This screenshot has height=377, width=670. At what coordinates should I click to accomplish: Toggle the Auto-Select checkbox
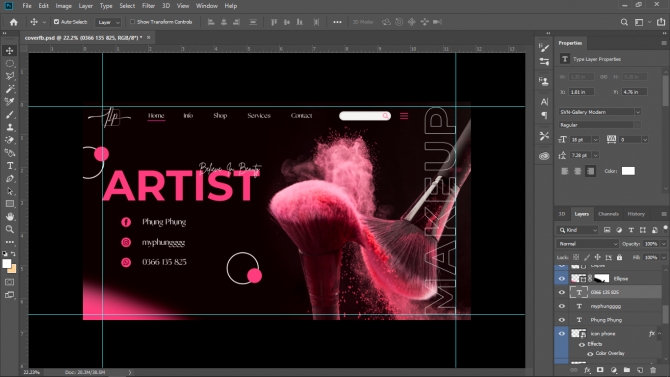tap(56, 22)
